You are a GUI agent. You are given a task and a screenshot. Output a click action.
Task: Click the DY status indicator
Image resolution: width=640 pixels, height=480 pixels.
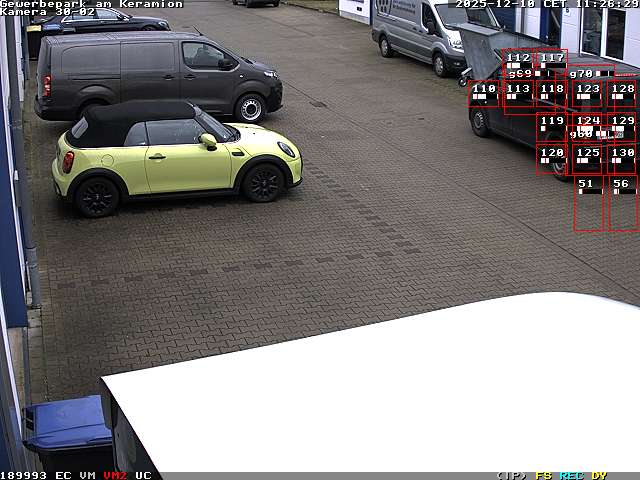pyautogui.click(x=599, y=475)
